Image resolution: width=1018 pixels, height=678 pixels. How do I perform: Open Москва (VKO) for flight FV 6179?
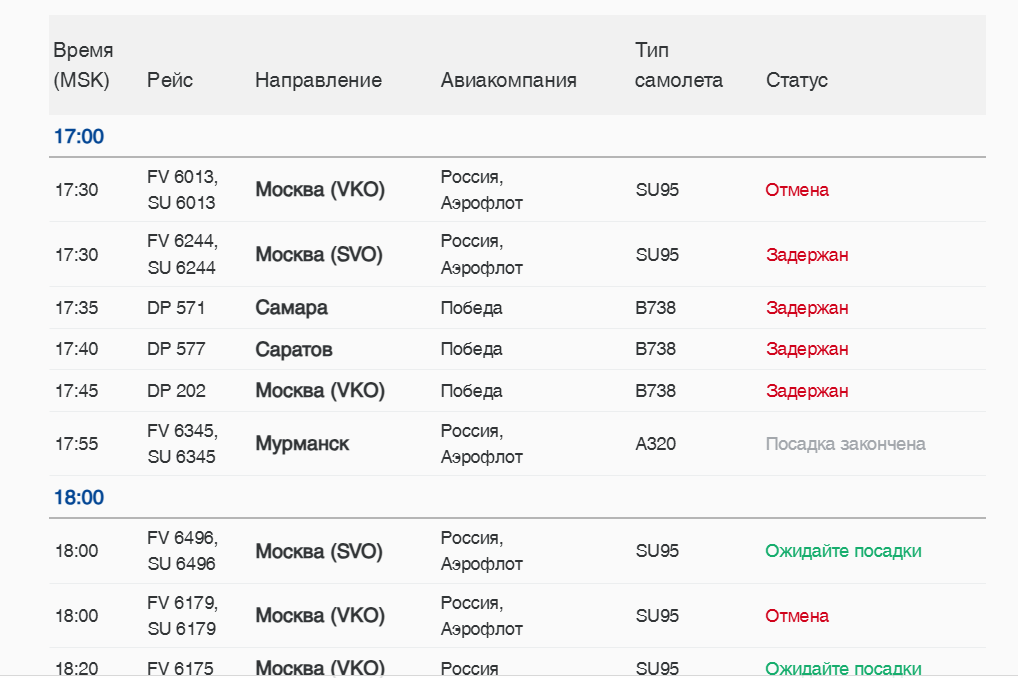320,615
